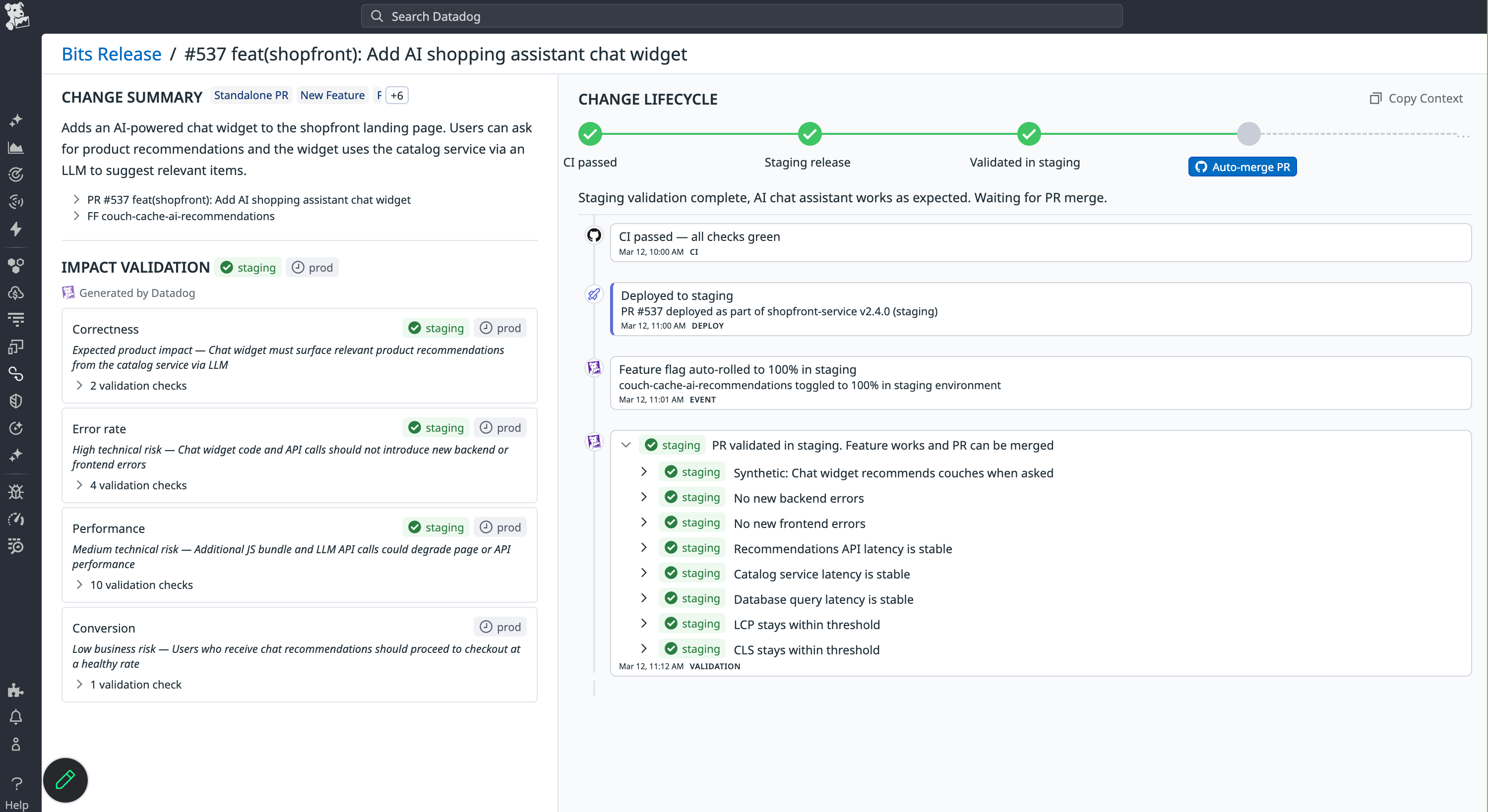Open the user account person icon
Screen dimensions: 1488x812
click(x=16, y=744)
